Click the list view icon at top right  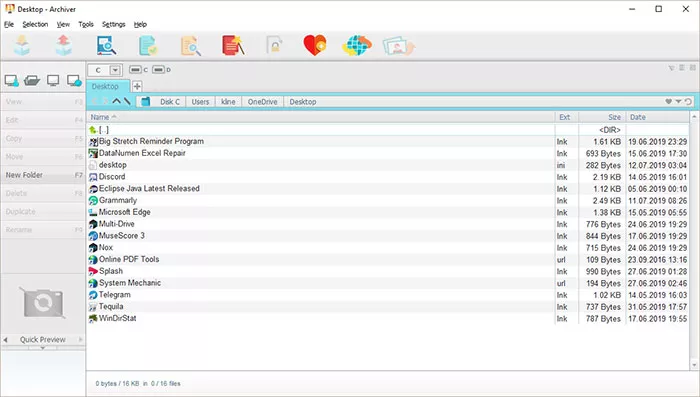[x=682, y=68]
